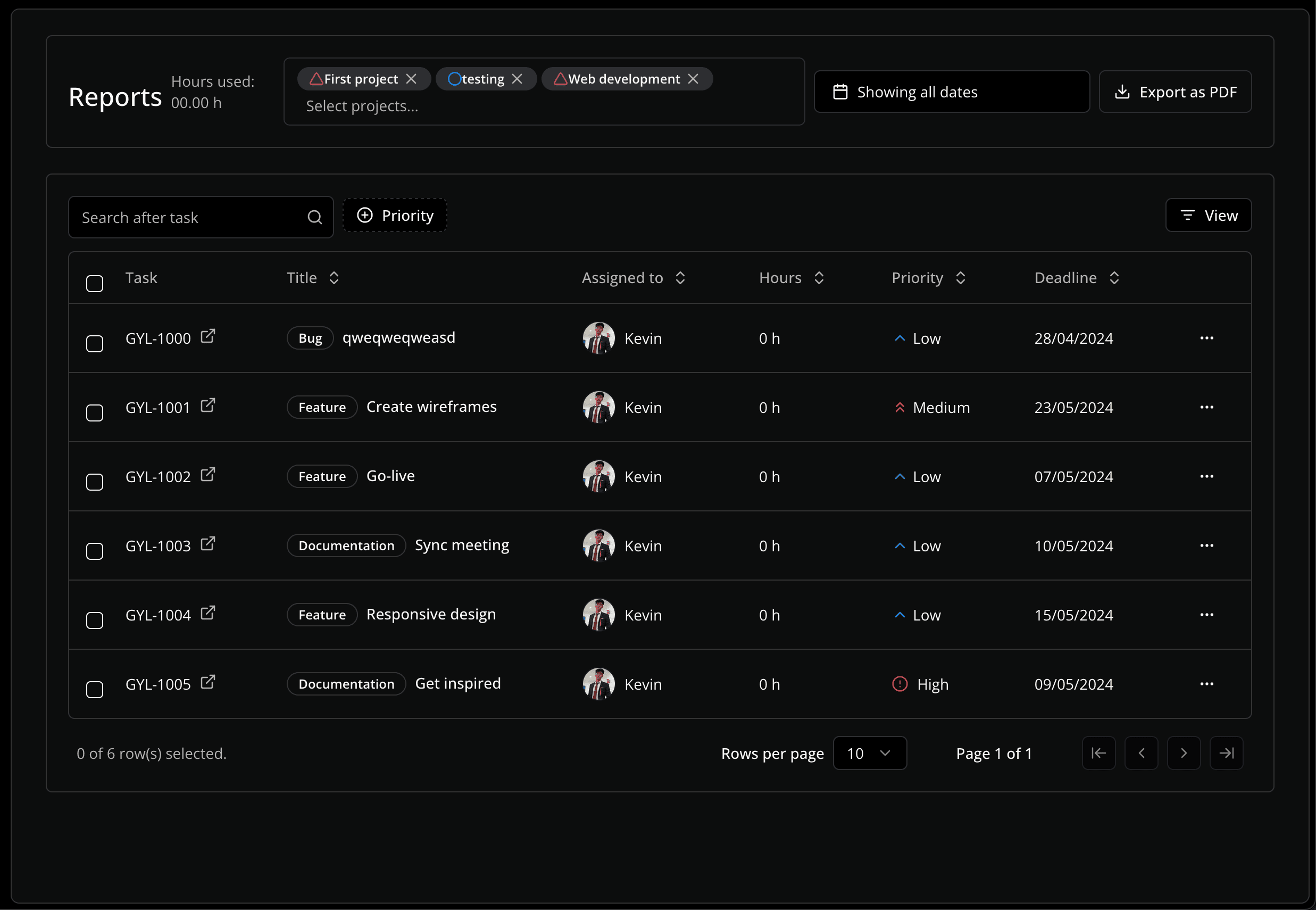Click the plus icon on the Priority filter
The height and width of the screenshot is (910, 1316).
point(364,215)
